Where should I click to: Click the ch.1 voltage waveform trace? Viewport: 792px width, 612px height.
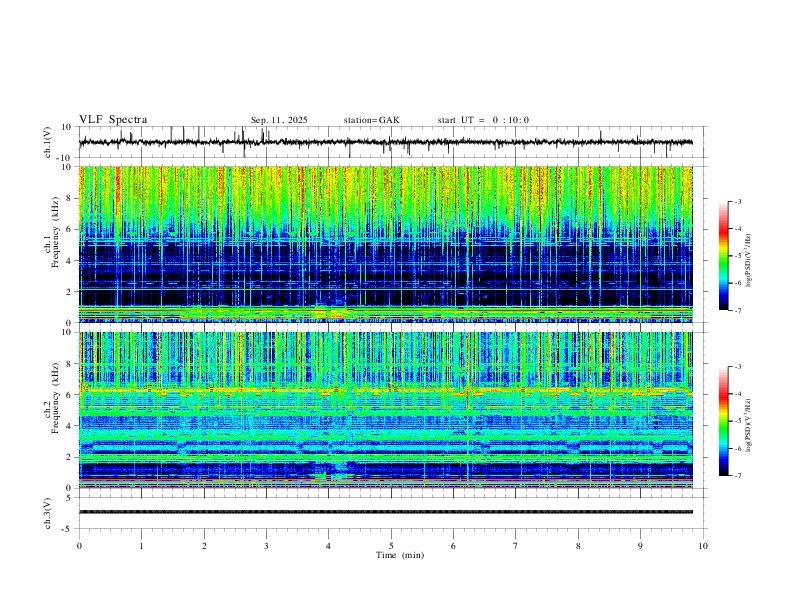point(386,142)
